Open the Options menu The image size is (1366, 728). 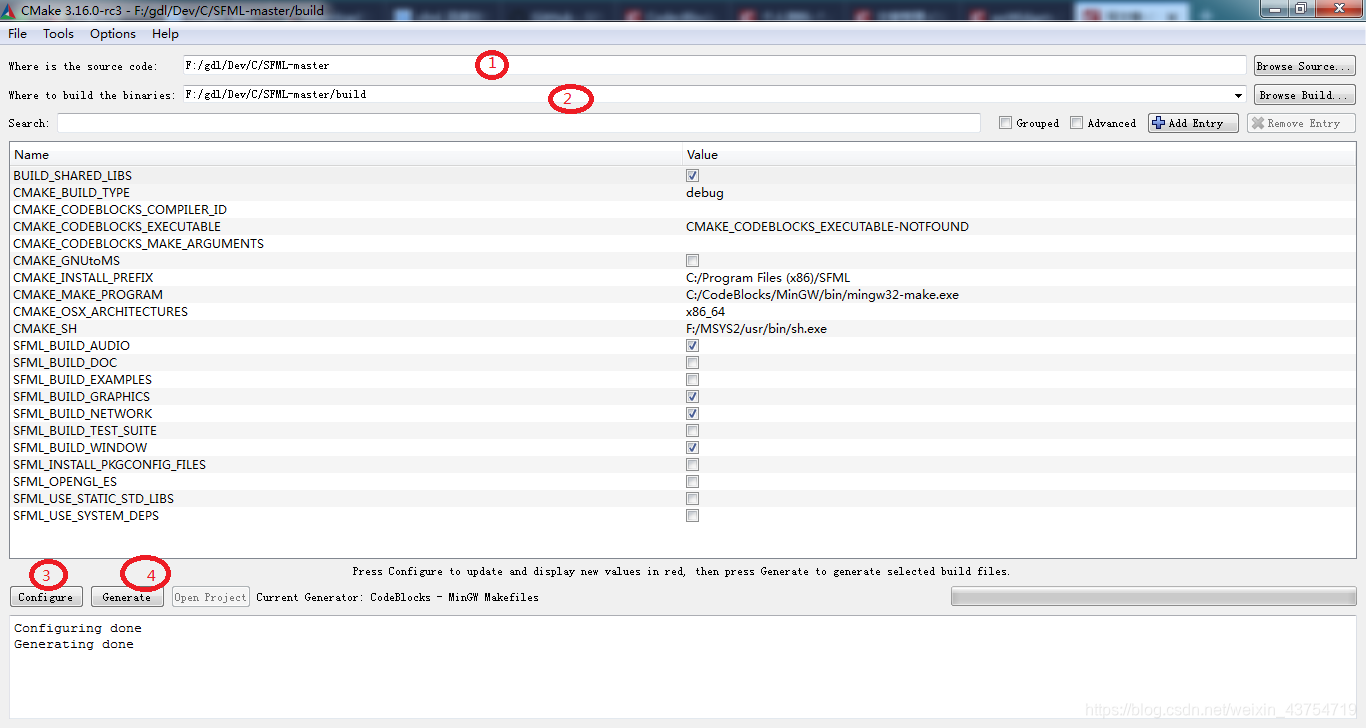click(112, 34)
